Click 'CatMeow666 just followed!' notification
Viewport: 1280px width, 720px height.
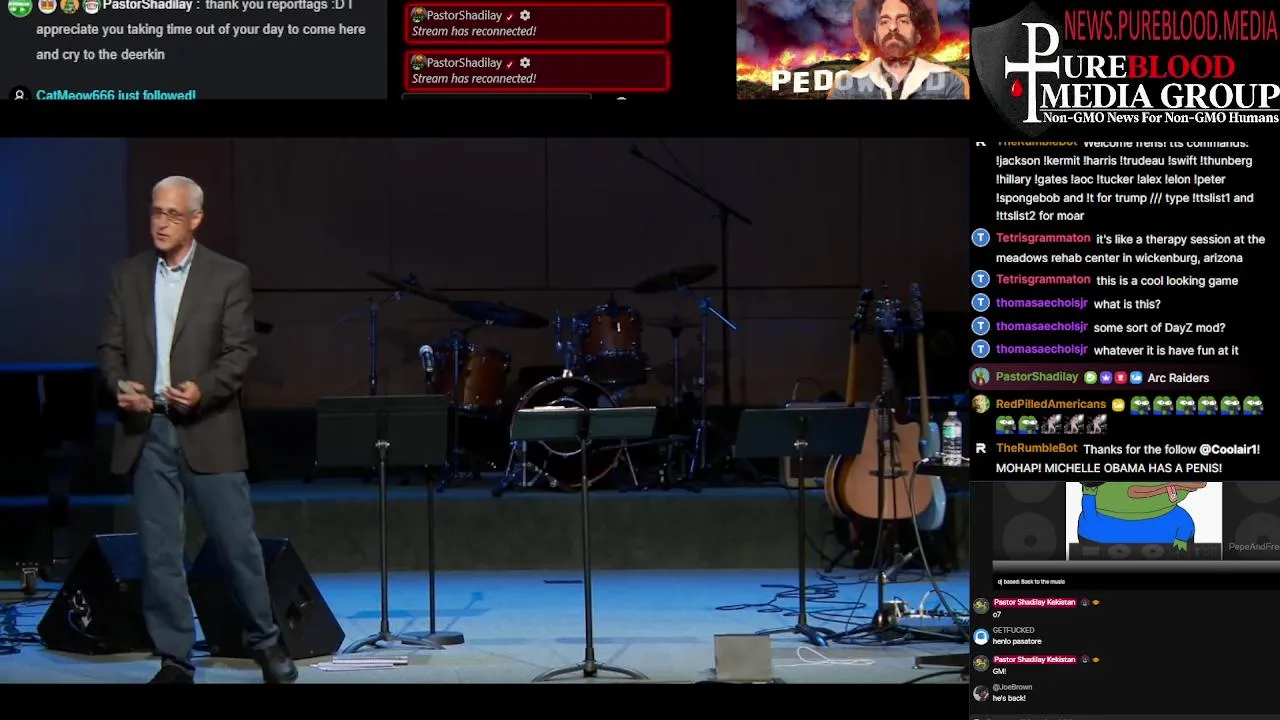point(116,95)
